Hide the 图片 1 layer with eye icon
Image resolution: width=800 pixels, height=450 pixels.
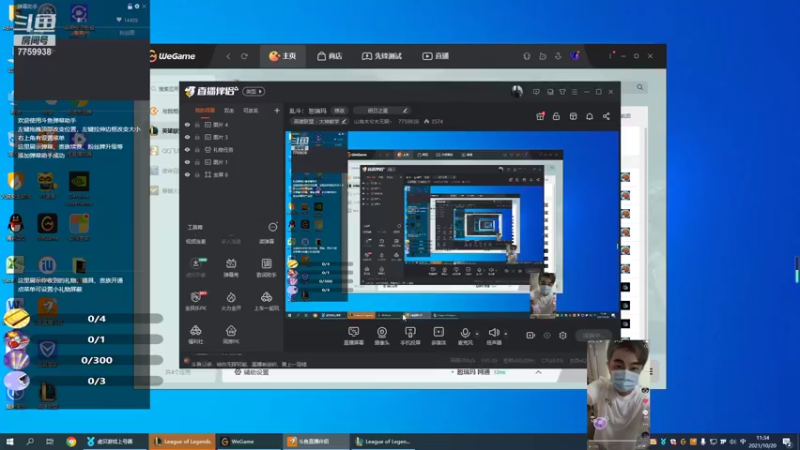pos(187,162)
